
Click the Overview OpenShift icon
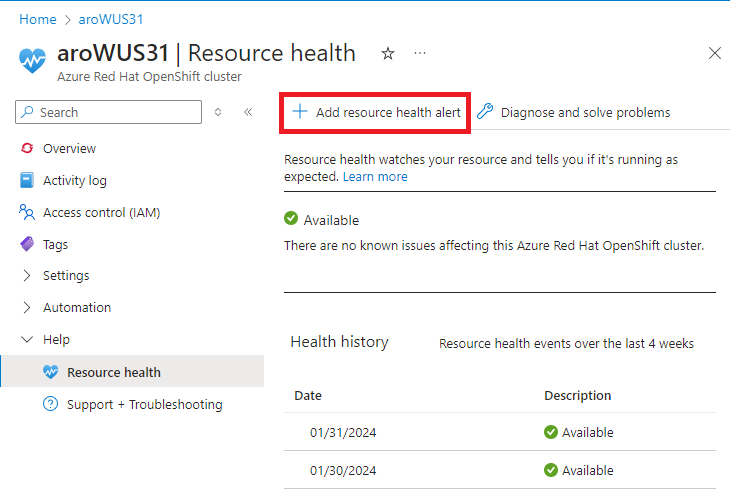[x=27, y=148]
